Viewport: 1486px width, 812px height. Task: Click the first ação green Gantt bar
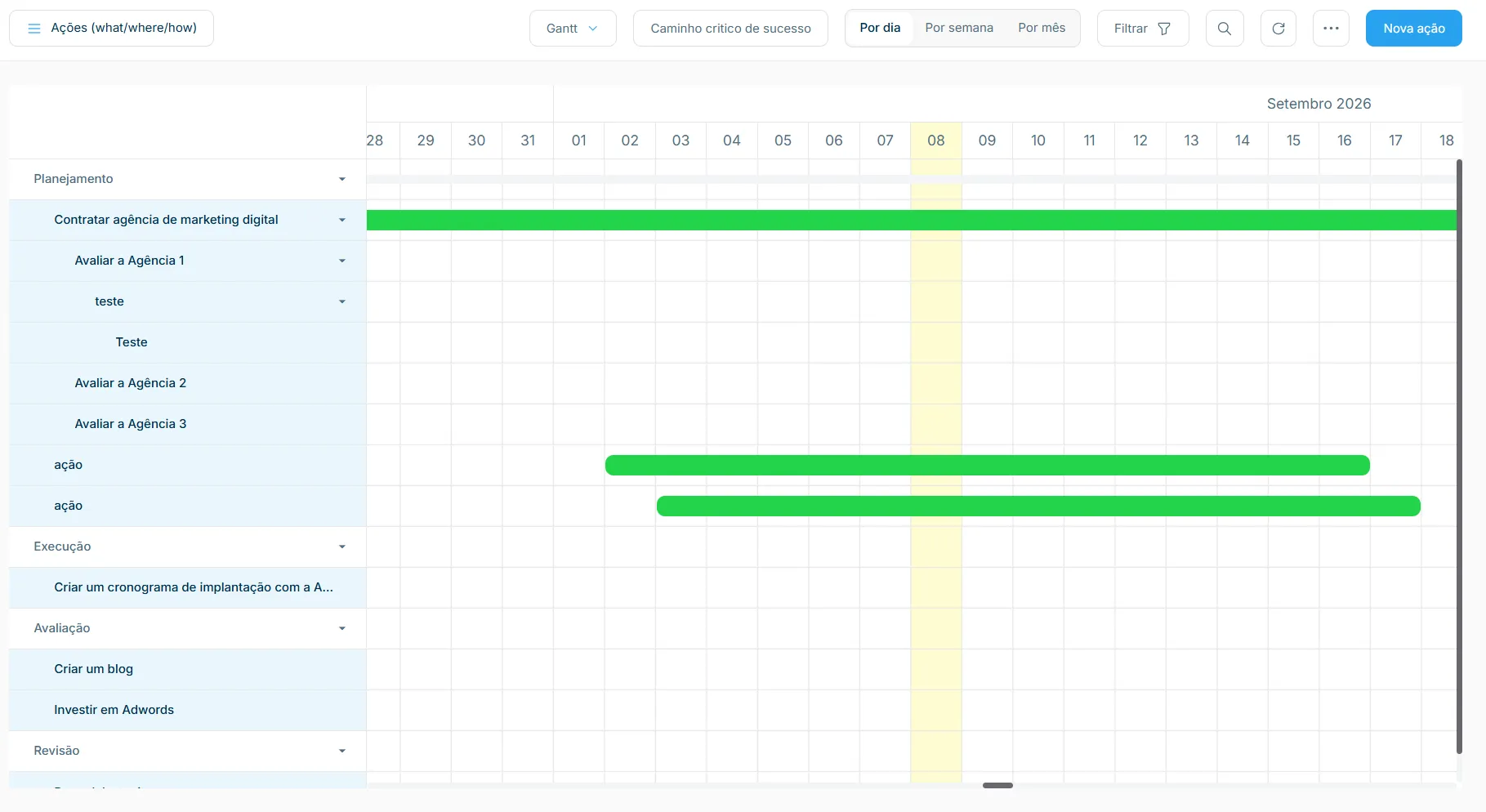988,465
